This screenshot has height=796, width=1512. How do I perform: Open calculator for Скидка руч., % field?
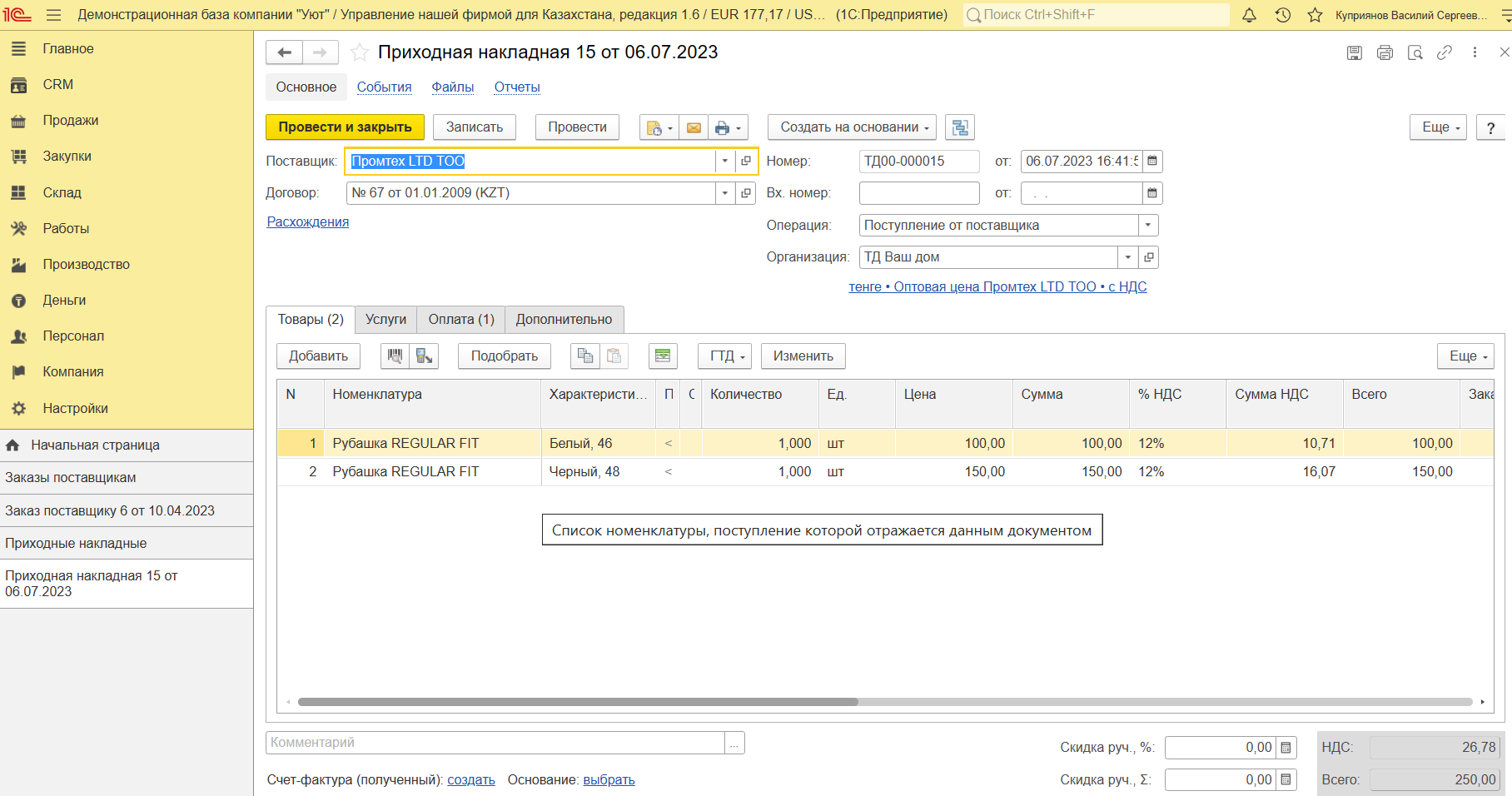(1286, 748)
